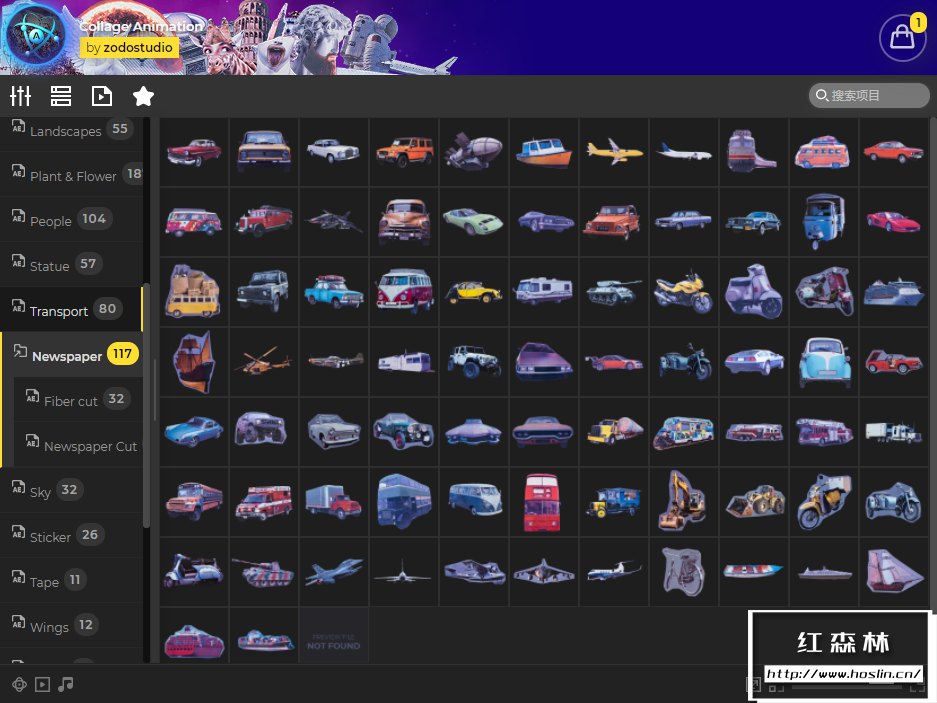This screenshot has width=937, height=703.
Task: Open the Plant & Flower category
Action: point(72,175)
